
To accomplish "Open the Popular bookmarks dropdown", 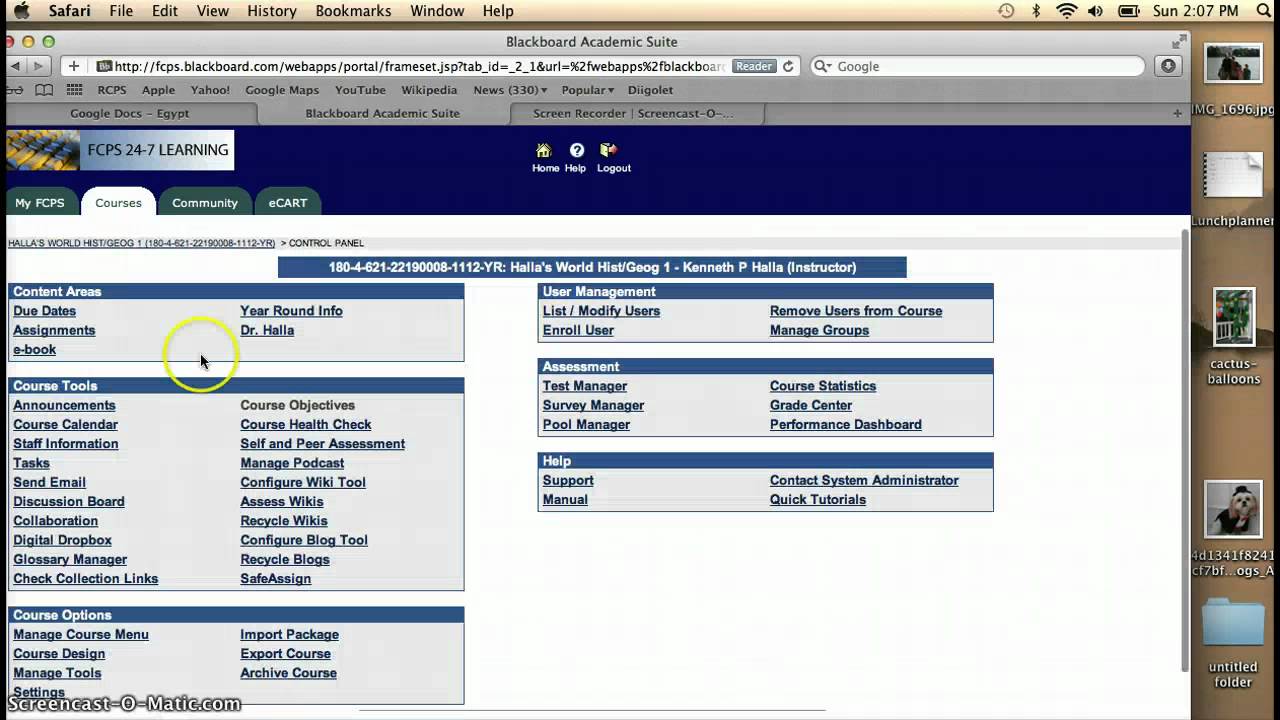I will pyautogui.click(x=587, y=90).
